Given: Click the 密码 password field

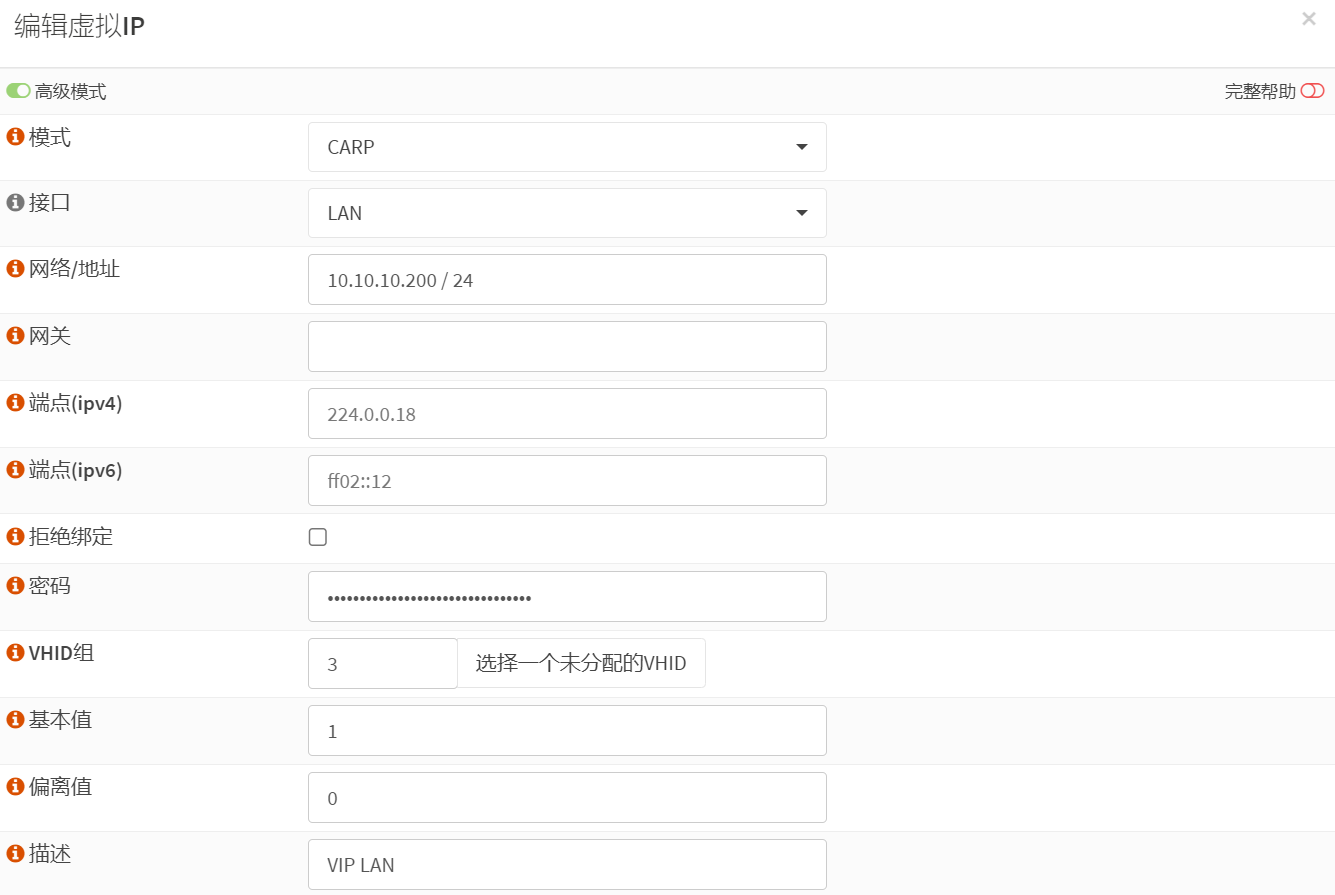Looking at the screenshot, I should (x=567, y=597).
